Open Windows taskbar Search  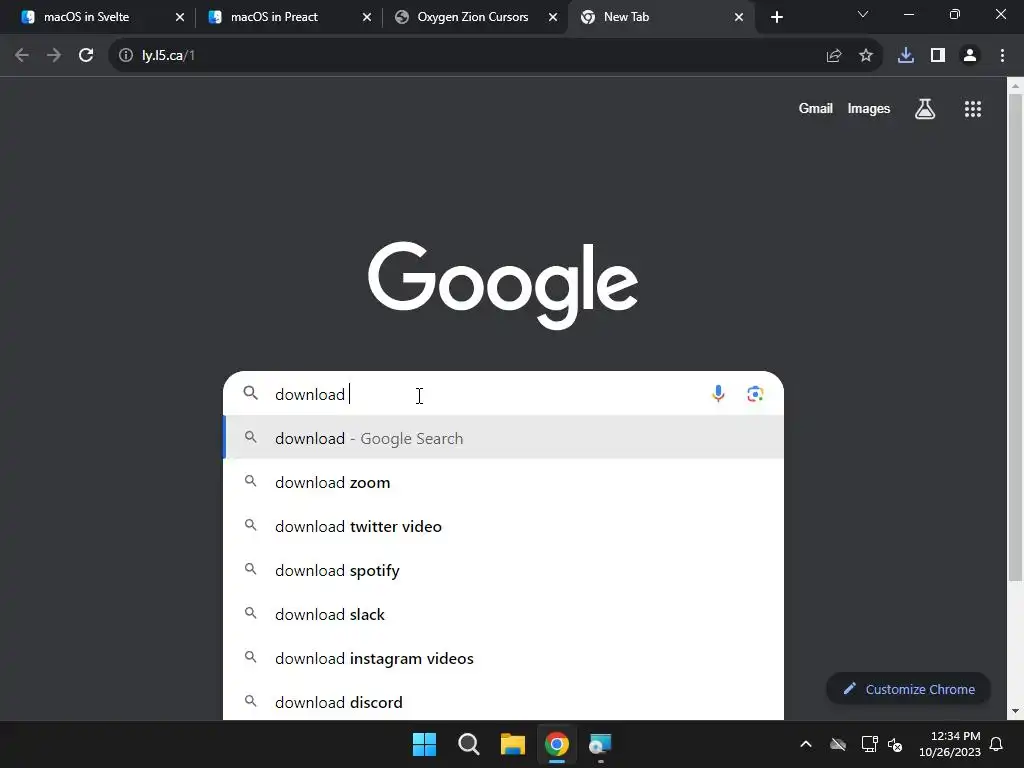click(468, 744)
